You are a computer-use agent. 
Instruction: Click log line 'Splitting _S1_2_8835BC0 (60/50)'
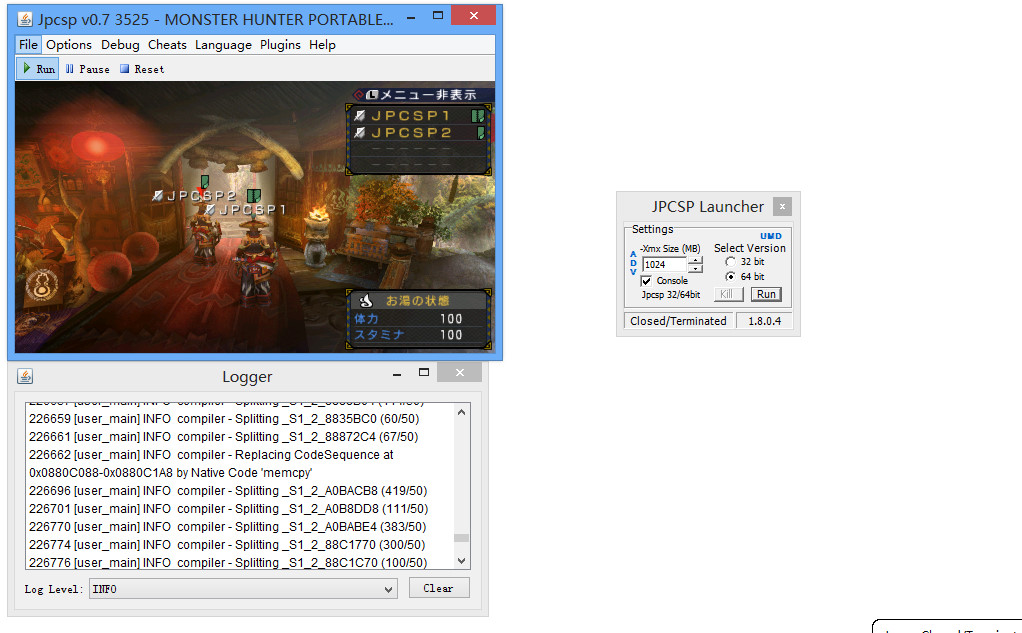pyautogui.click(x=224, y=419)
